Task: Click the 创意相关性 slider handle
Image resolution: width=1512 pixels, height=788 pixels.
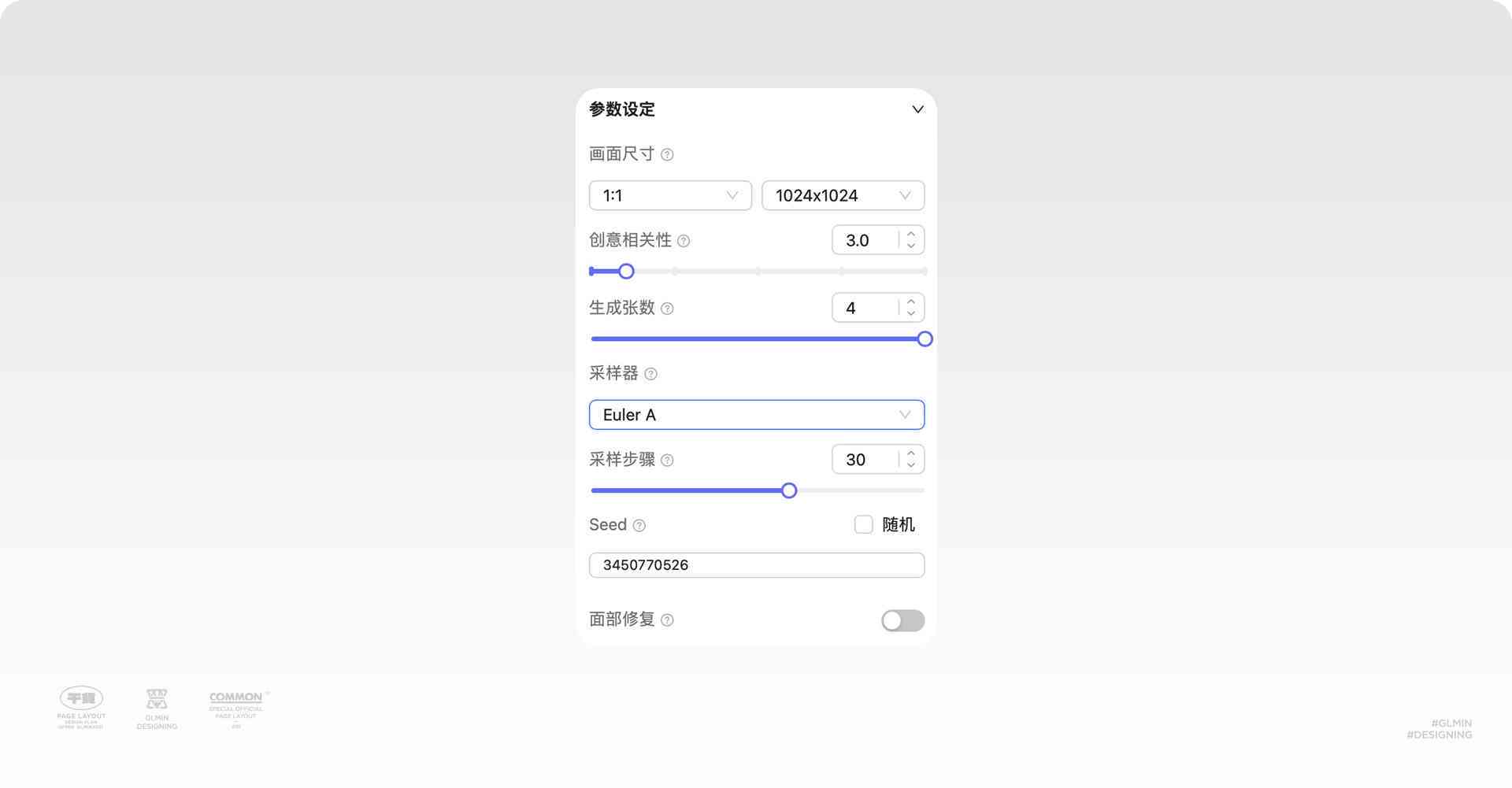Action: point(626,272)
